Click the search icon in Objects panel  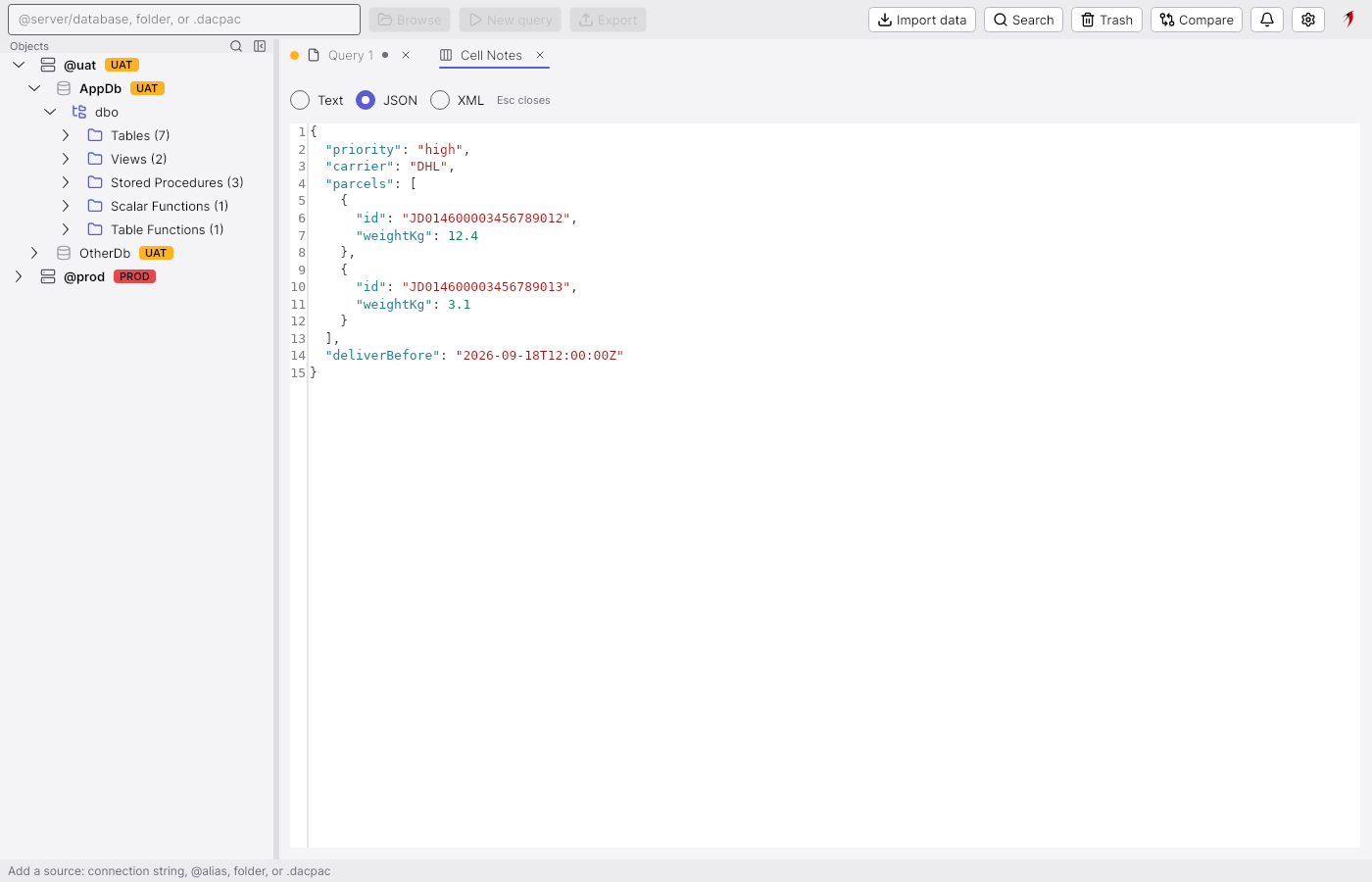(x=236, y=46)
